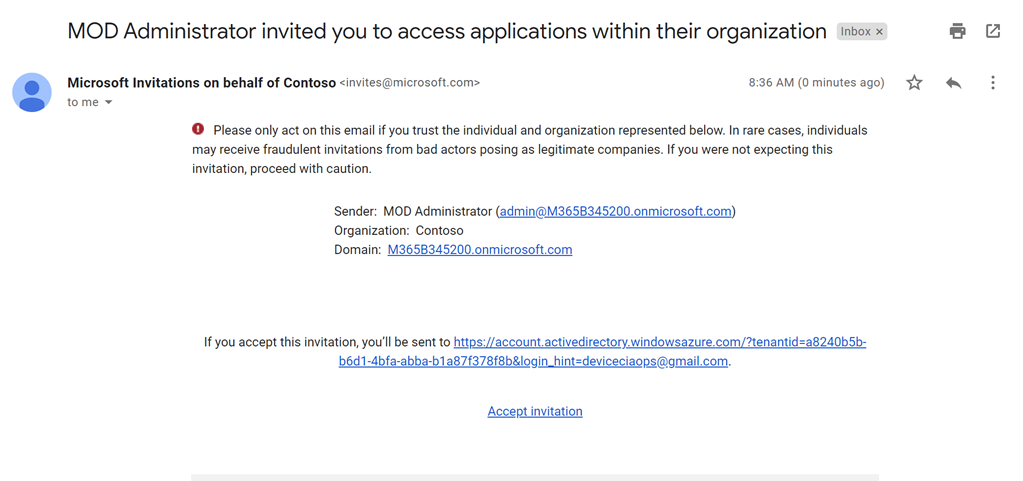
Task: Print this email using the printer icon
Action: 957,31
